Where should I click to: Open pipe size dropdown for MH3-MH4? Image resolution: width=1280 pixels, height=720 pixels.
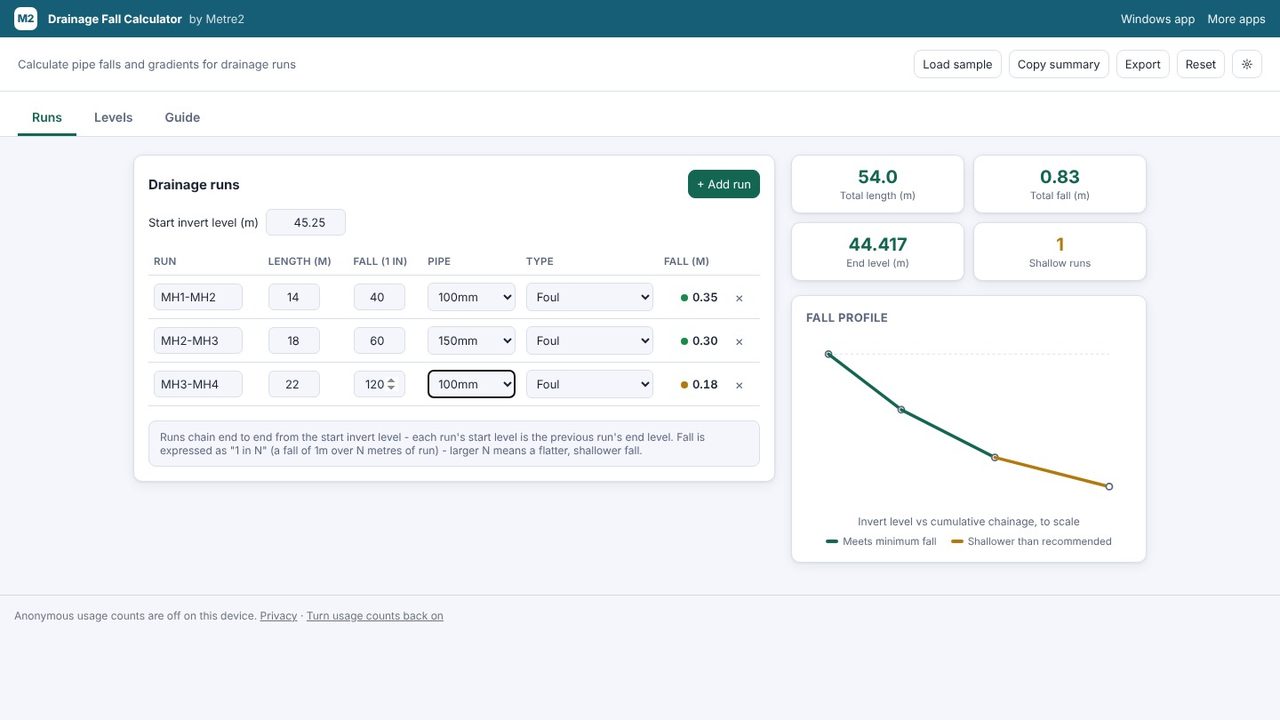tap(471, 384)
